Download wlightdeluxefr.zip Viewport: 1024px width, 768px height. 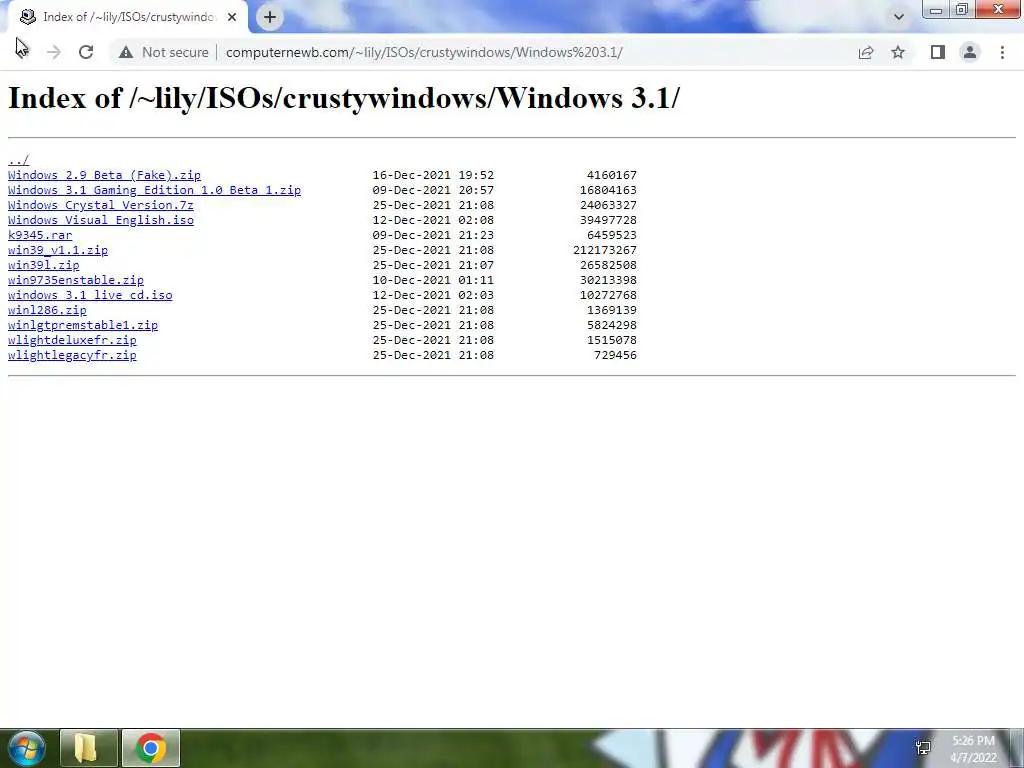click(72, 340)
